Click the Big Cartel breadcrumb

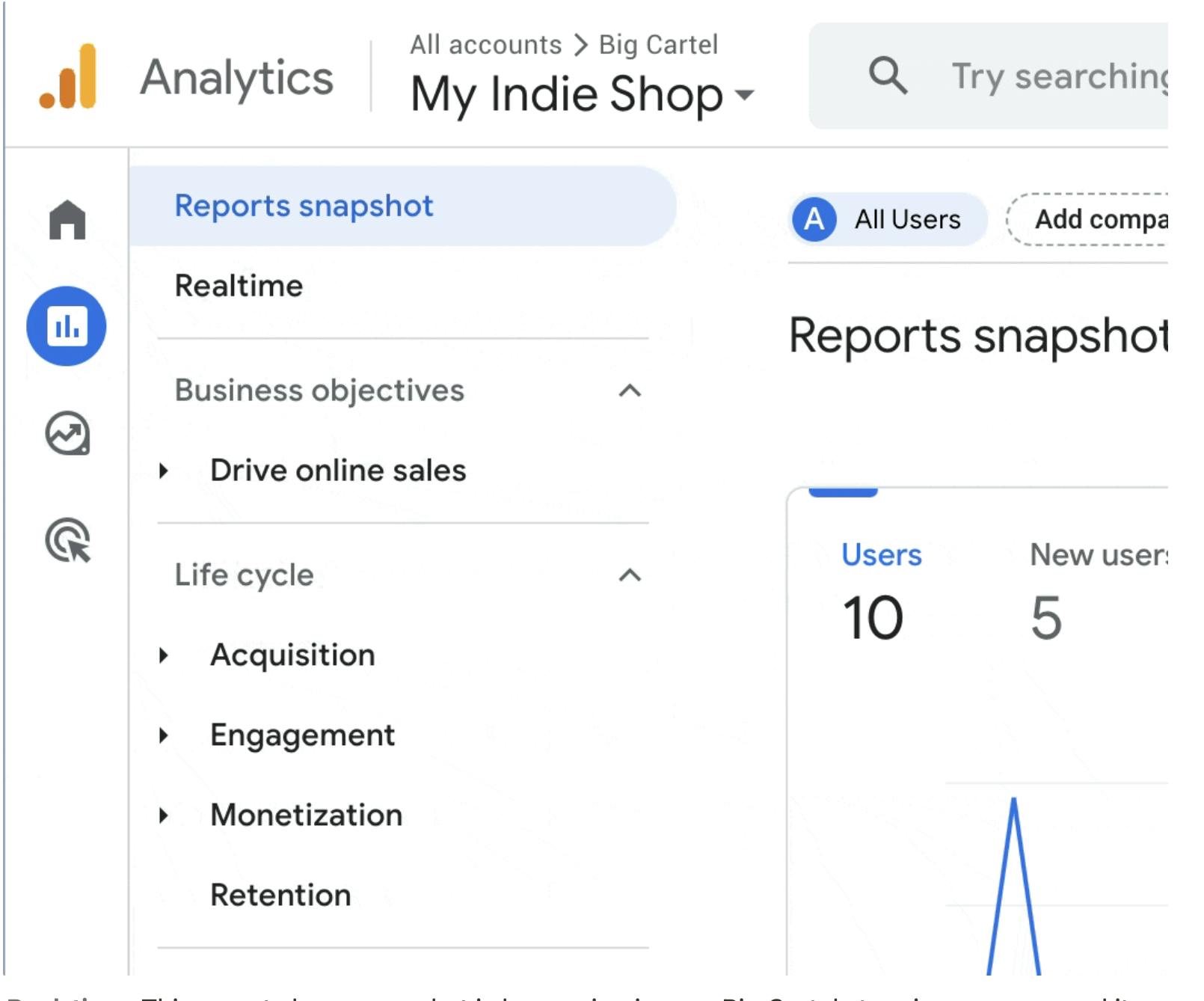click(x=658, y=45)
